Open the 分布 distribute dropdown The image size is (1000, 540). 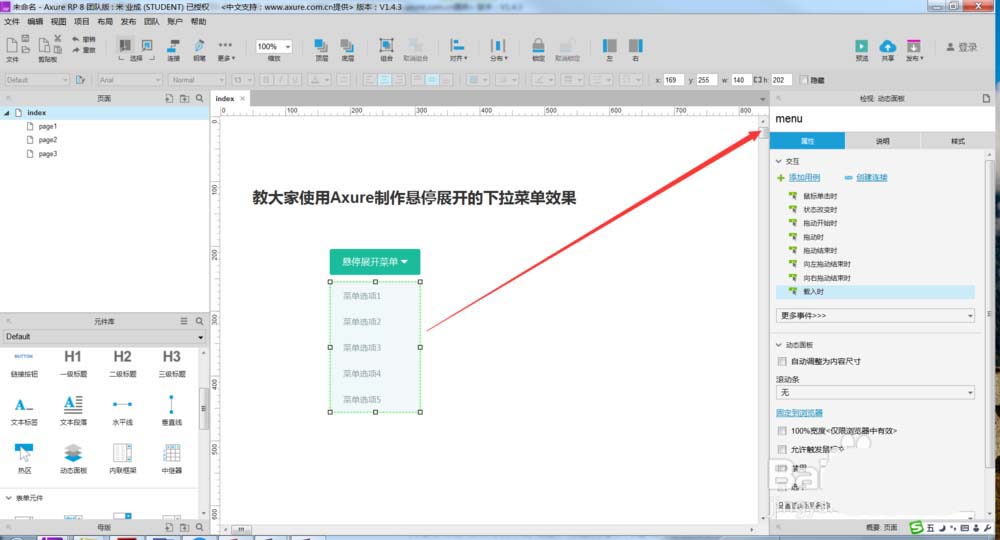click(x=498, y=50)
